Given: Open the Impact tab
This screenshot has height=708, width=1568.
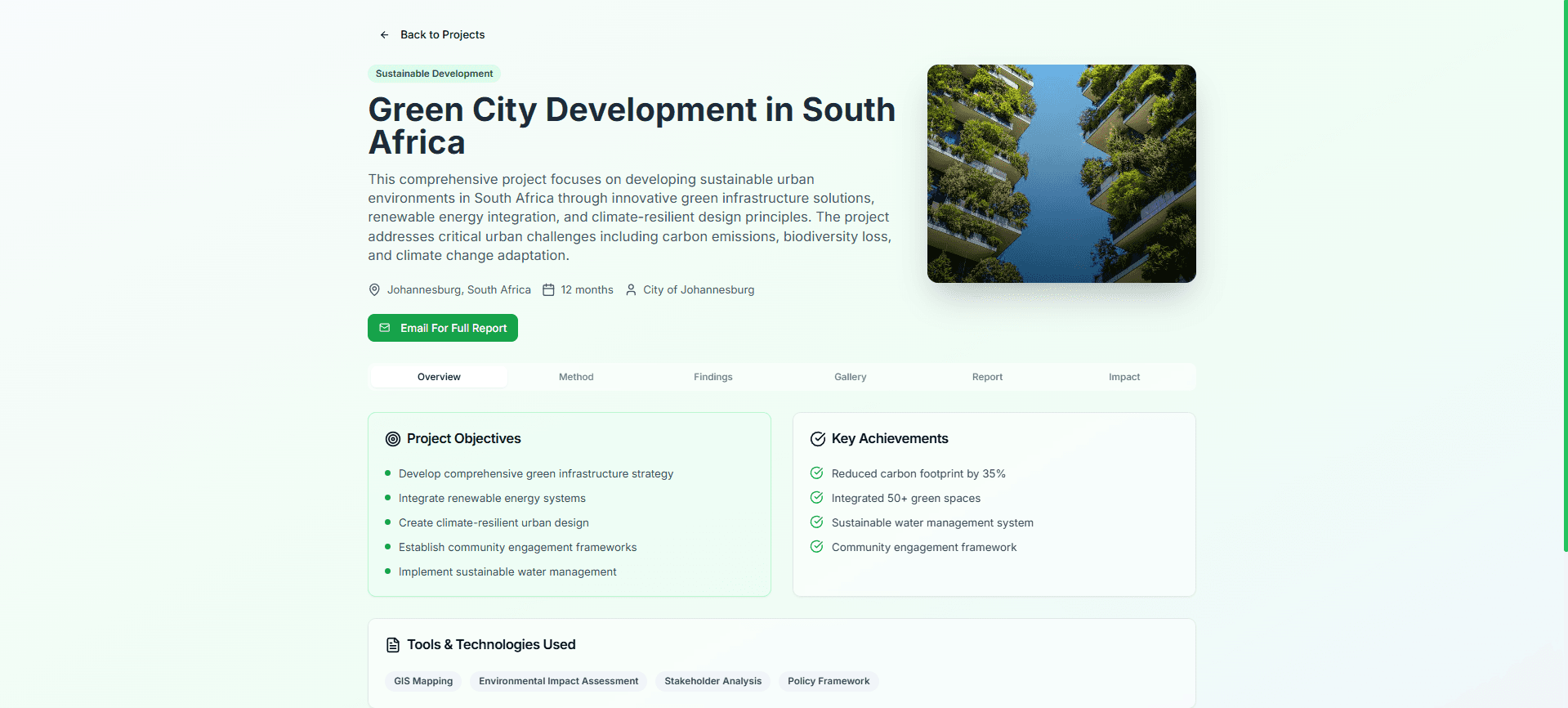Looking at the screenshot, I should [x=1124, y=377].
